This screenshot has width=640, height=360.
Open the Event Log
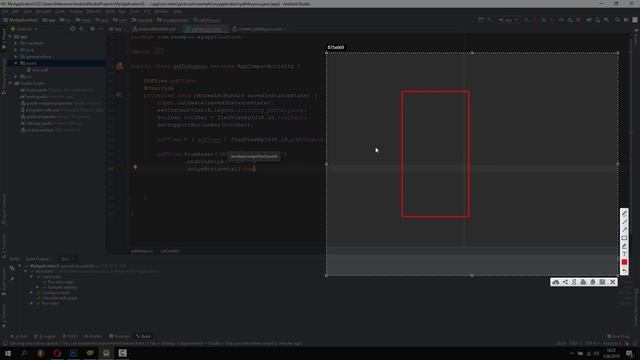point(619,336)
